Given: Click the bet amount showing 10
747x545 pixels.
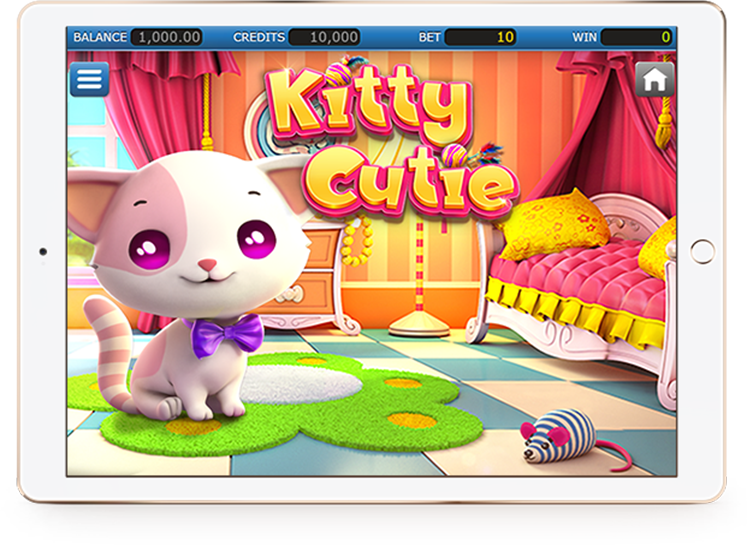Looking at the screenshot, I should pos(480,37).
